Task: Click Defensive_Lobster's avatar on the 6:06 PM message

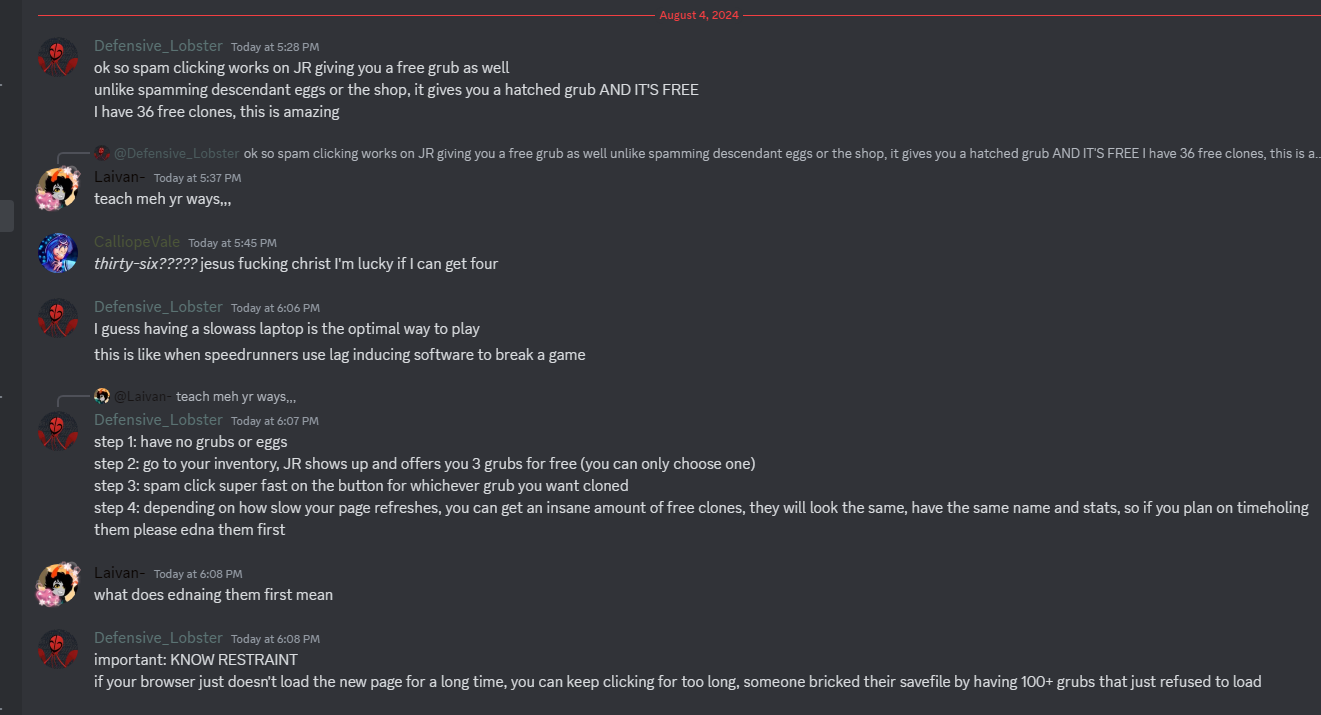Action: [57, 318]
